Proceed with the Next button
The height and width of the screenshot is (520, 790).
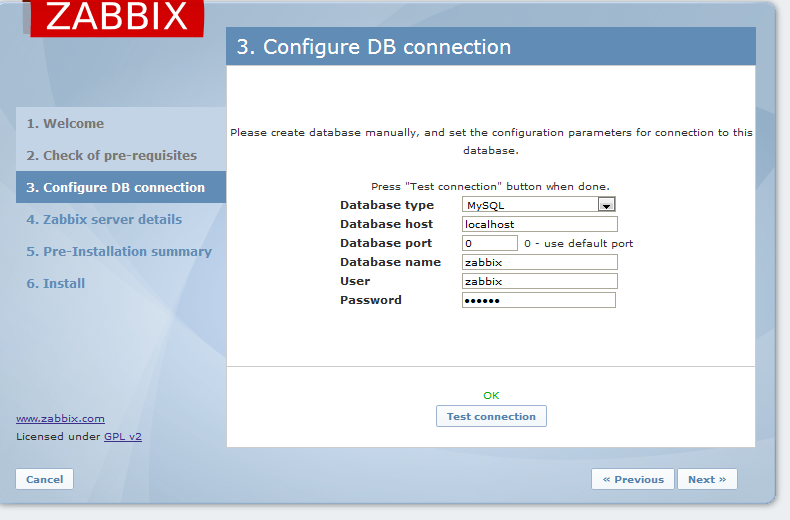[707, 480]
